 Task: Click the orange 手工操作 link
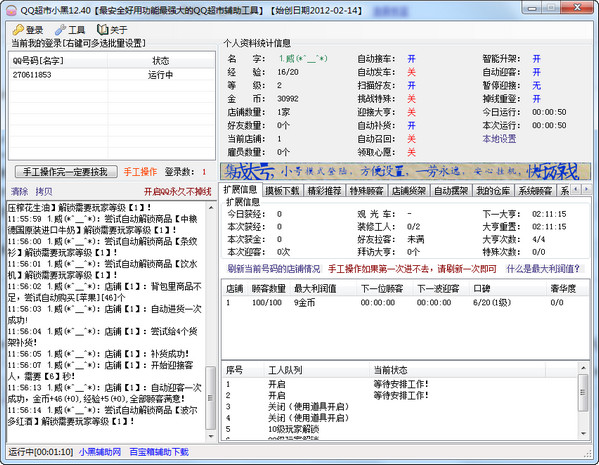click(x=140, y=172)
